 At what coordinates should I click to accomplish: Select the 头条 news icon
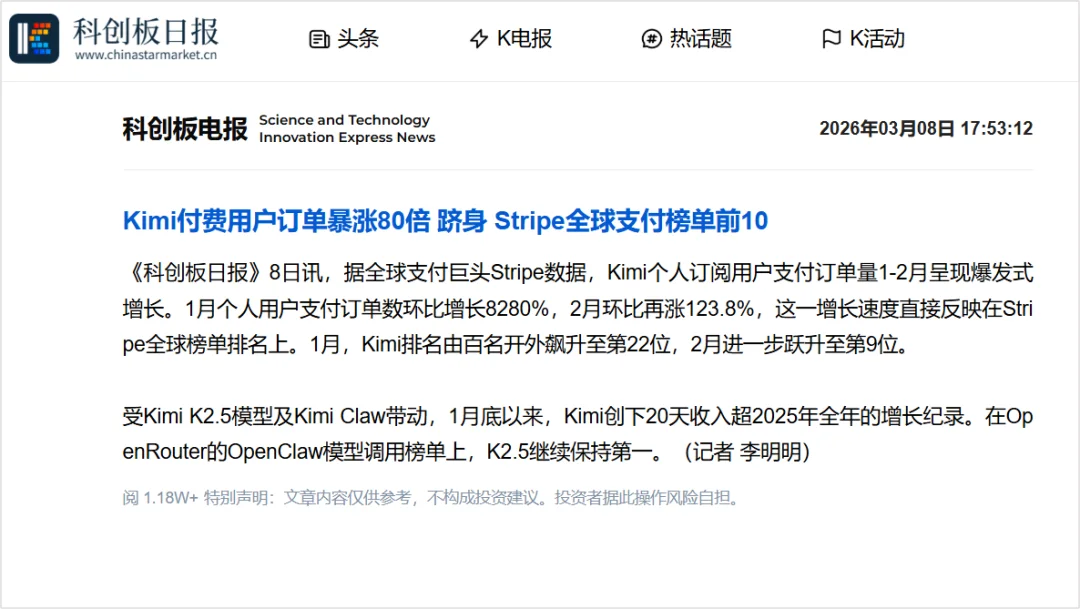point(318,38)
